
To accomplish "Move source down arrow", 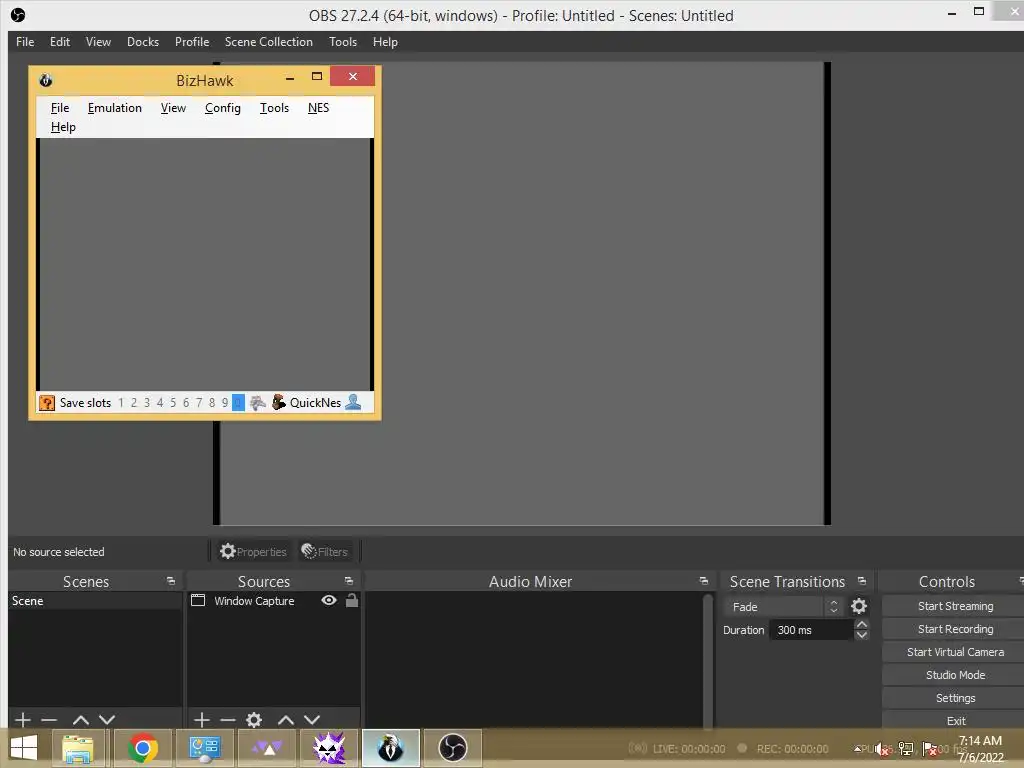I will 312,720.
